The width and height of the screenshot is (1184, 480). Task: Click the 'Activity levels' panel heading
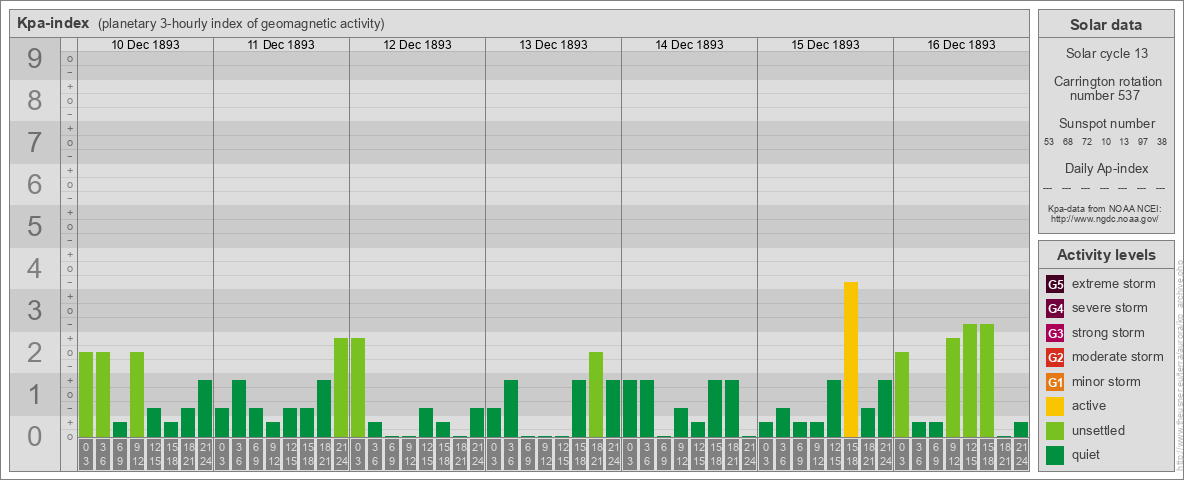(1106, 255)
